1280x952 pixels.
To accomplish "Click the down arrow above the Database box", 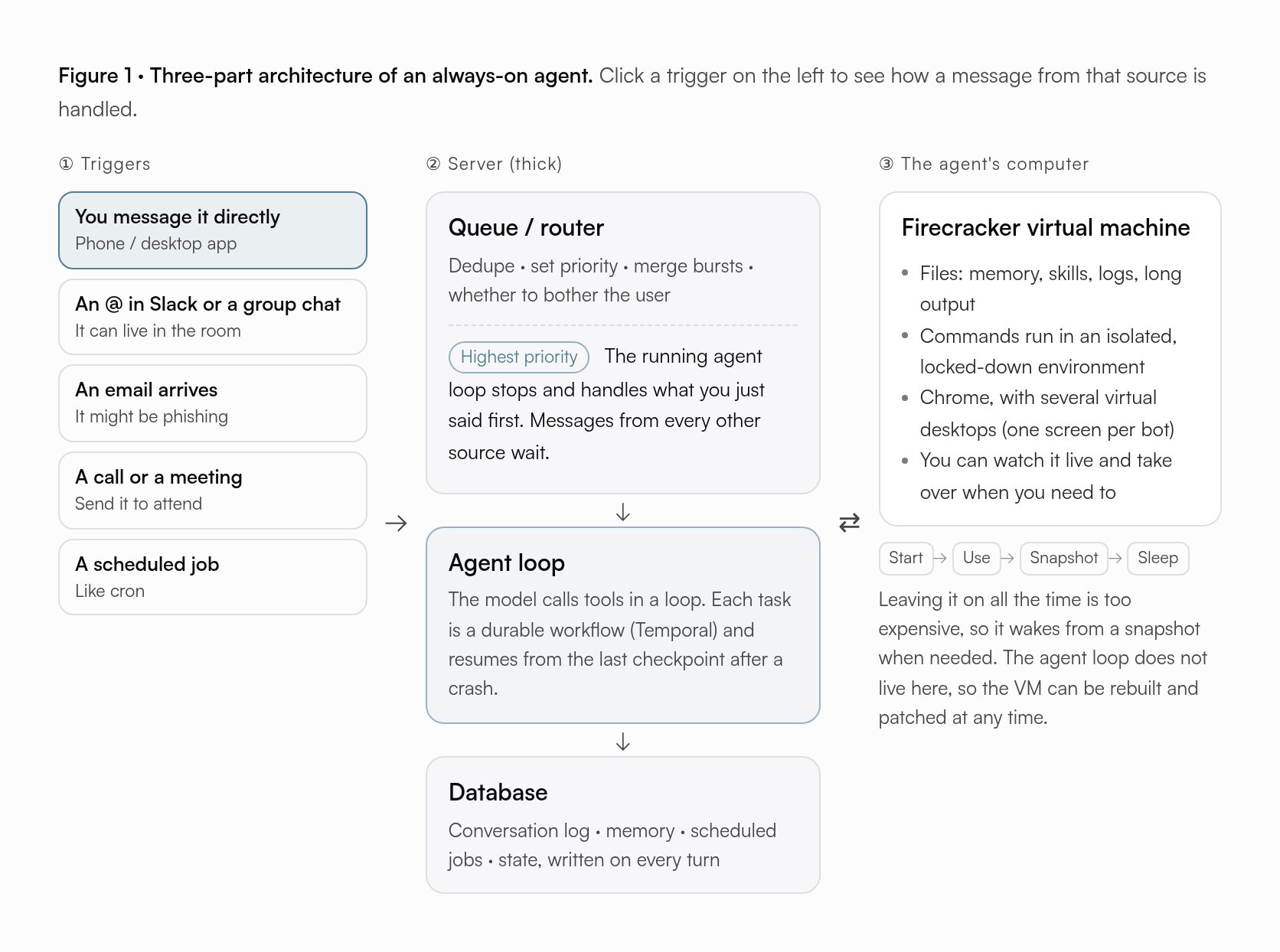I will [x=623, y=742].
